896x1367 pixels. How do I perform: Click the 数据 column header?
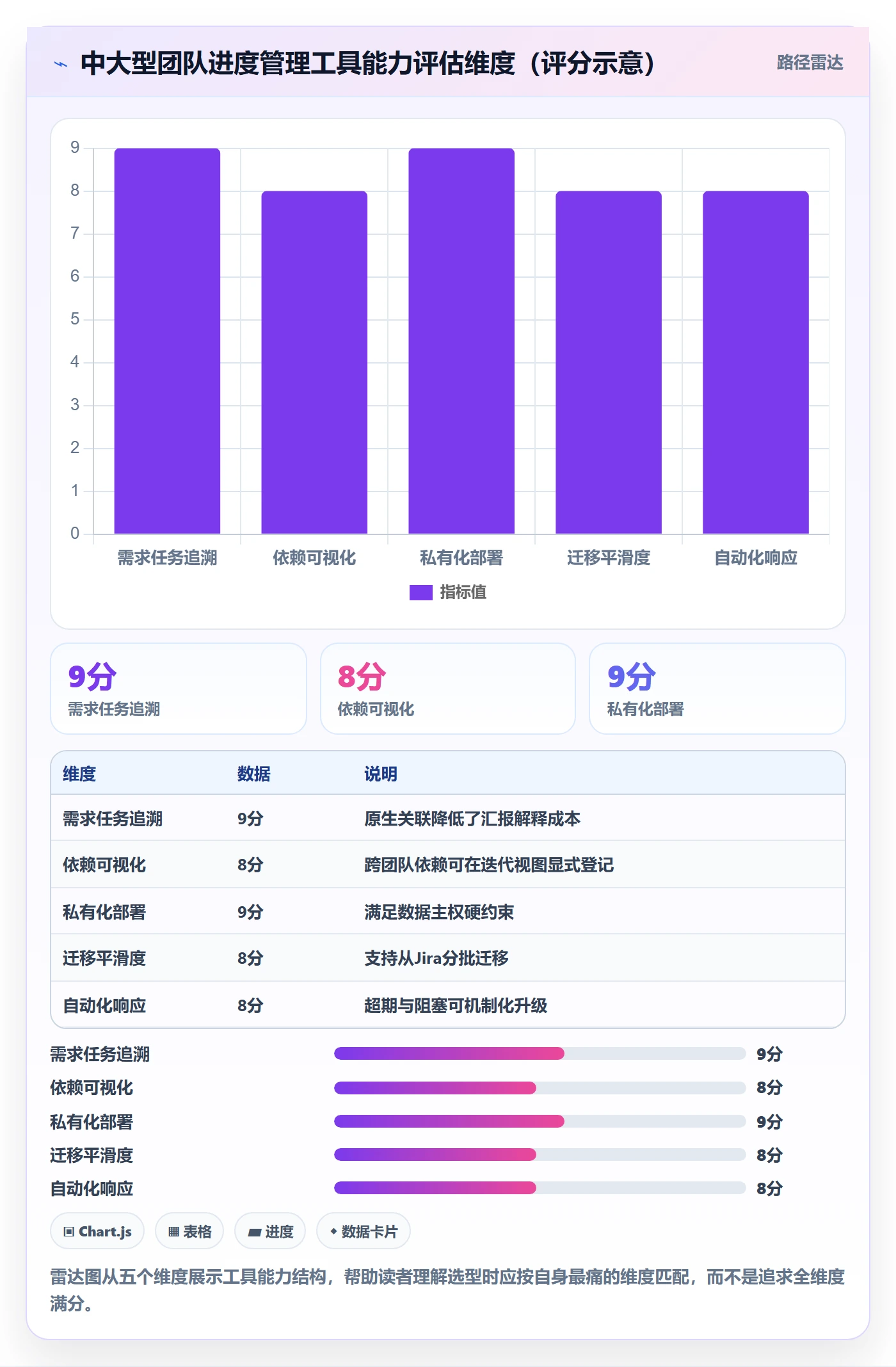point(254,774)
